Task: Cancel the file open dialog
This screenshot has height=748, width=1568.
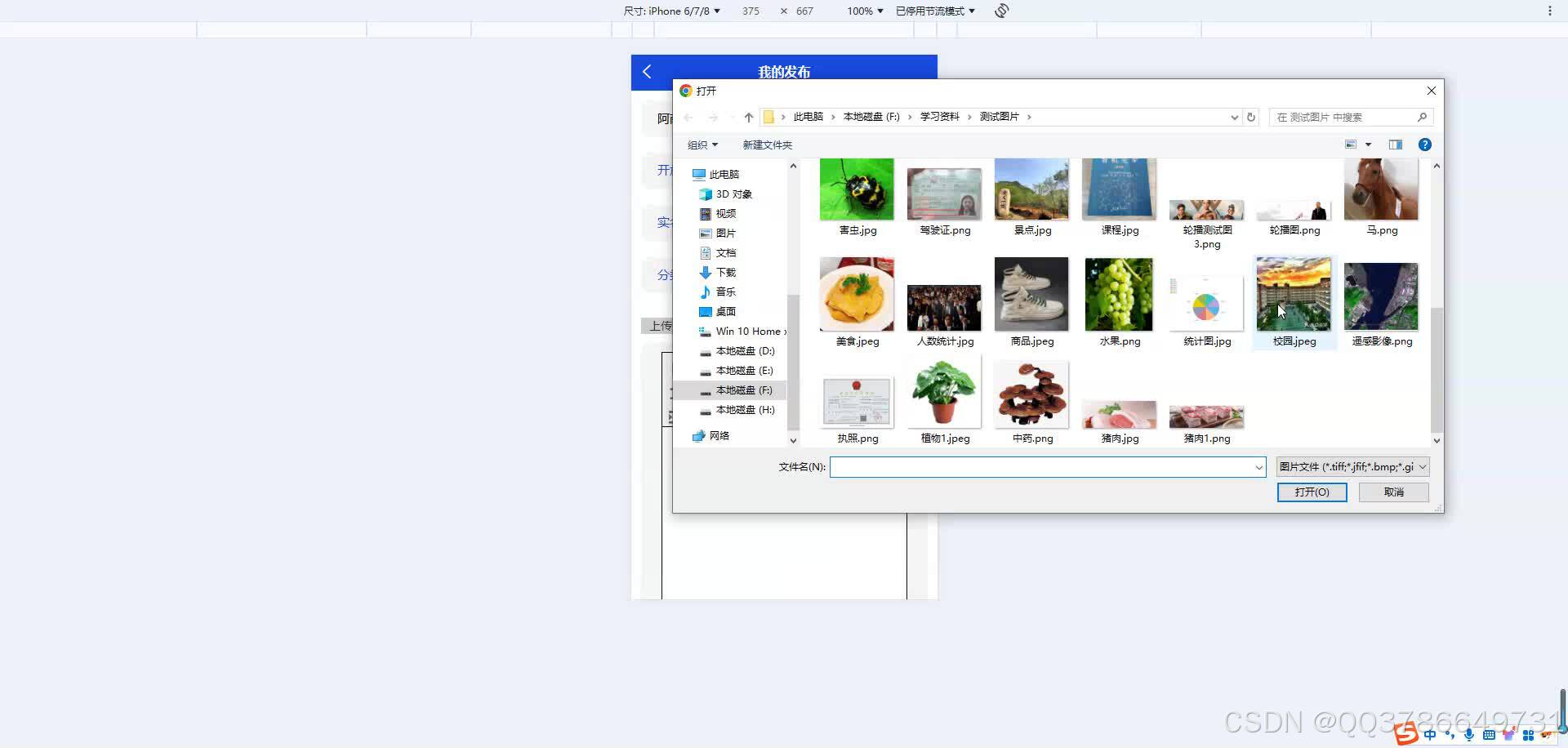Action: [x=1392, y=492]
